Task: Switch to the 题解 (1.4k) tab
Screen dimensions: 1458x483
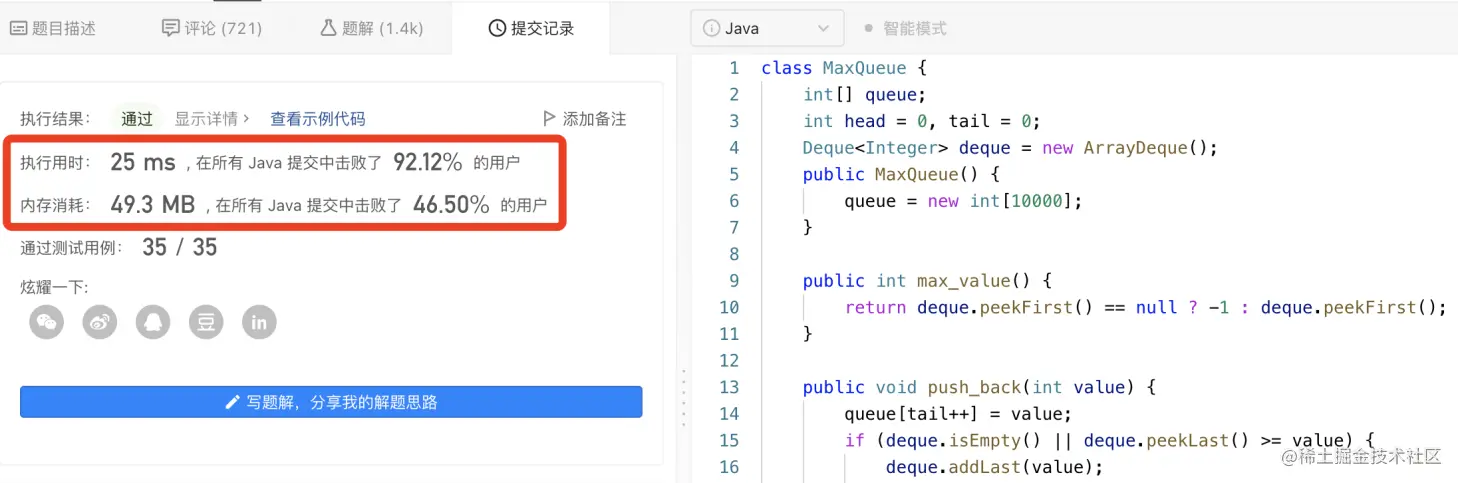Action: click(x=371, y=28)
